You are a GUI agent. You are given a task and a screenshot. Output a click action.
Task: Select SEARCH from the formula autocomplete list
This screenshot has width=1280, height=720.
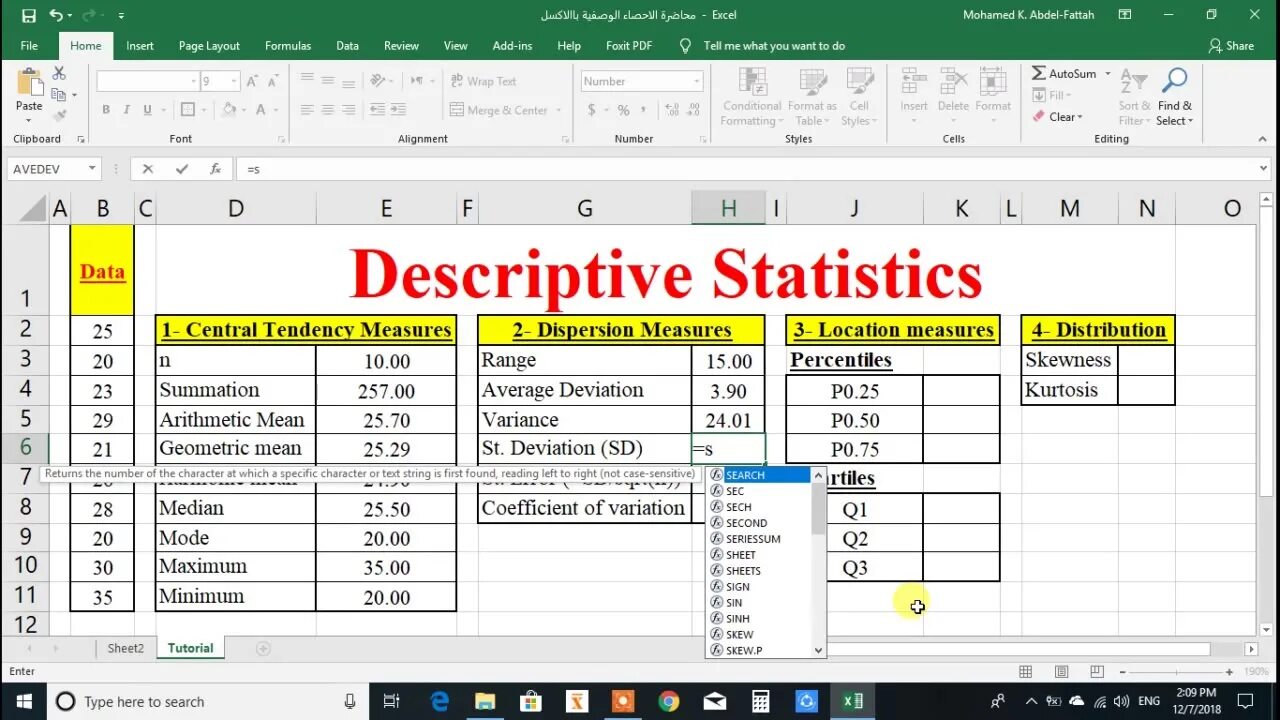760,475
